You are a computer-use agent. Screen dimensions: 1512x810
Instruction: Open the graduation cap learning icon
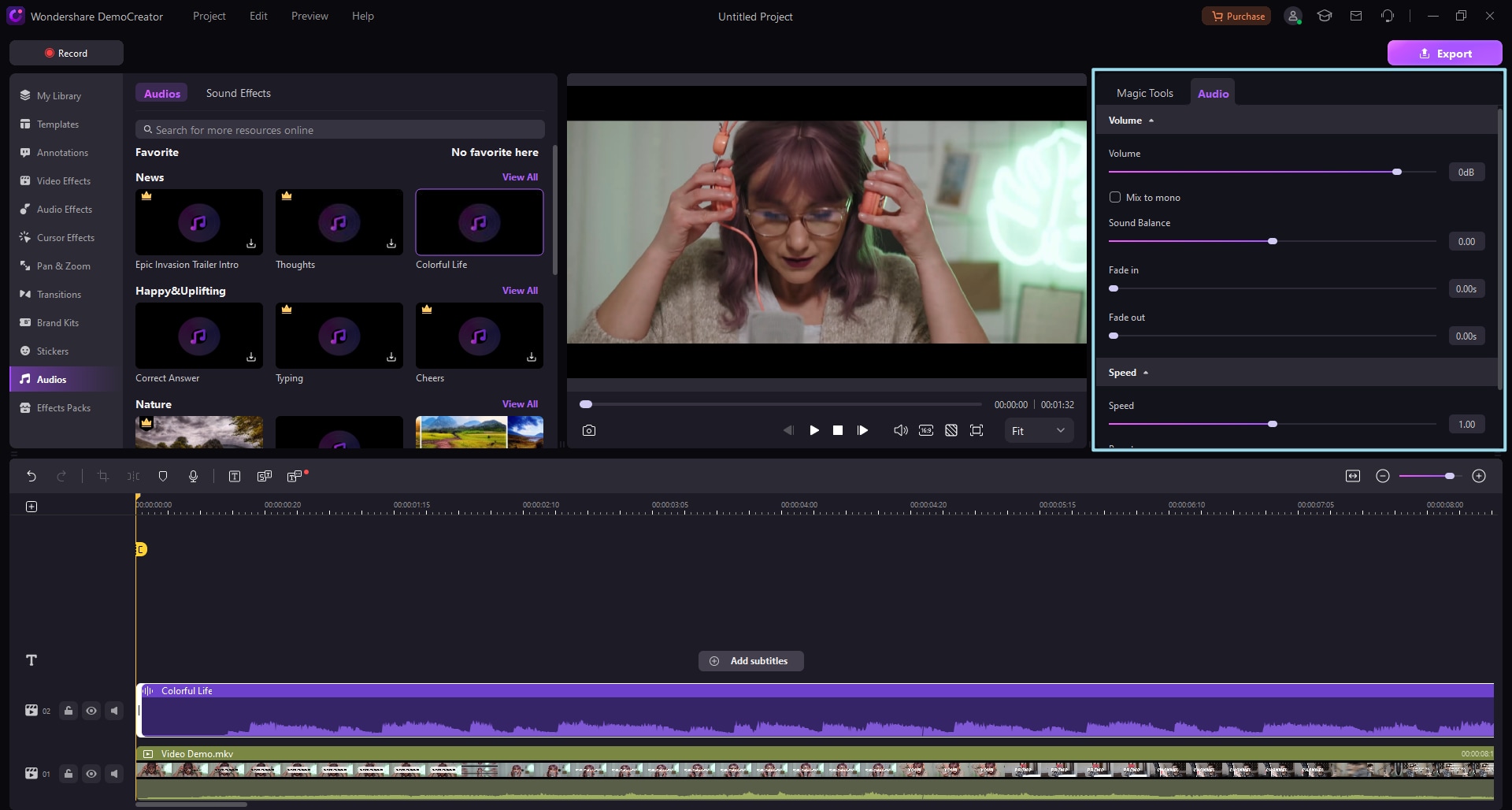pyautogui.click(x=1325, y=16)
